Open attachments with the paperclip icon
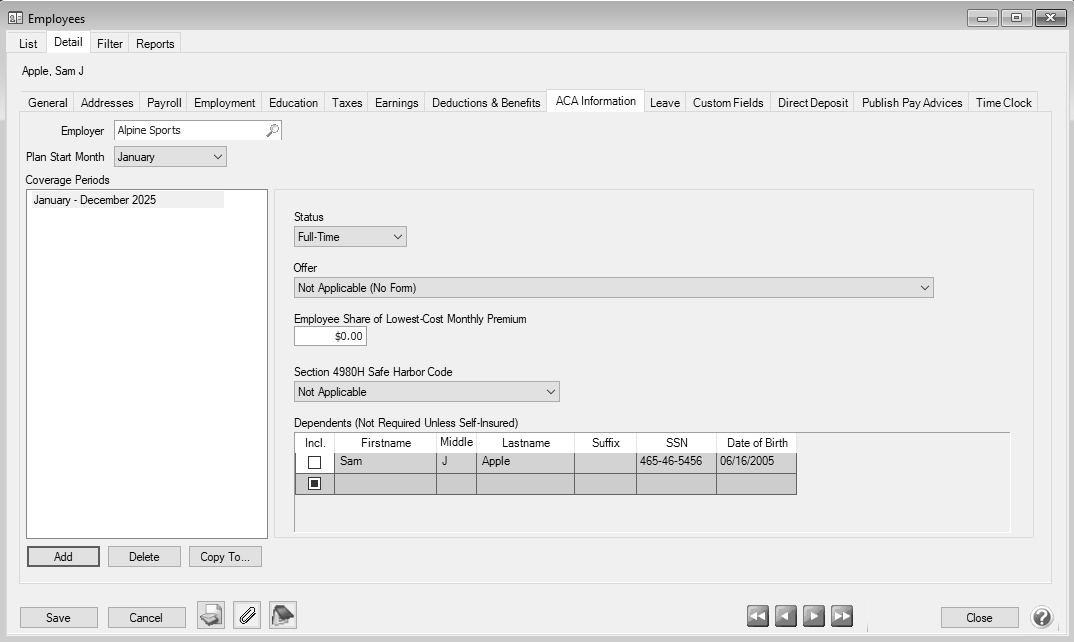This screenshot has width=1074, height=642. [247, 615]
